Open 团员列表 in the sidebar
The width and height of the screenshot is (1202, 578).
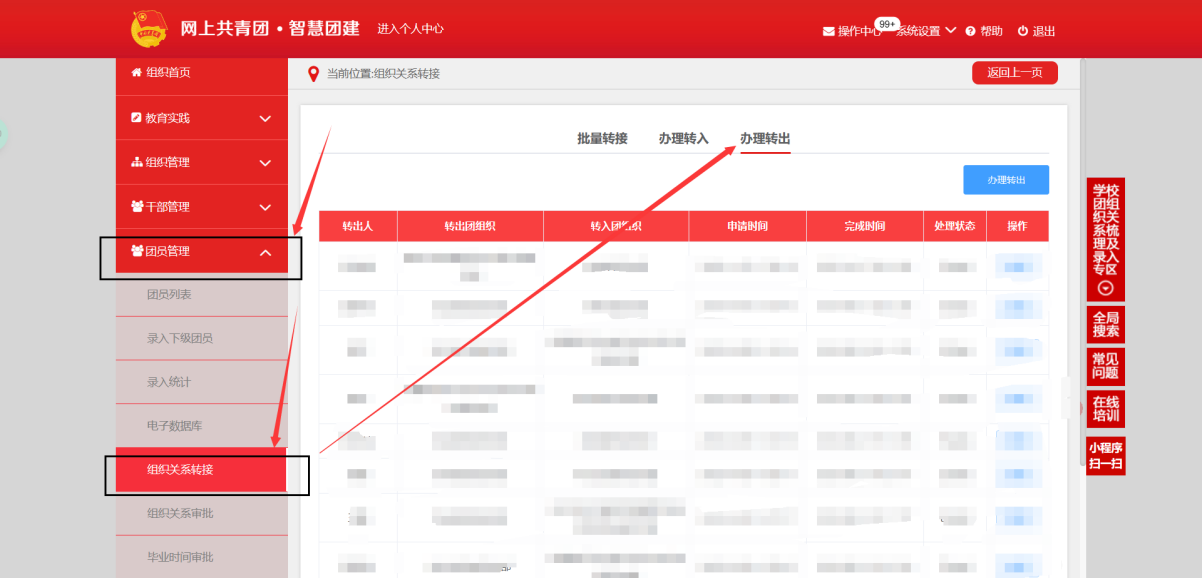[x=169, y=294]
